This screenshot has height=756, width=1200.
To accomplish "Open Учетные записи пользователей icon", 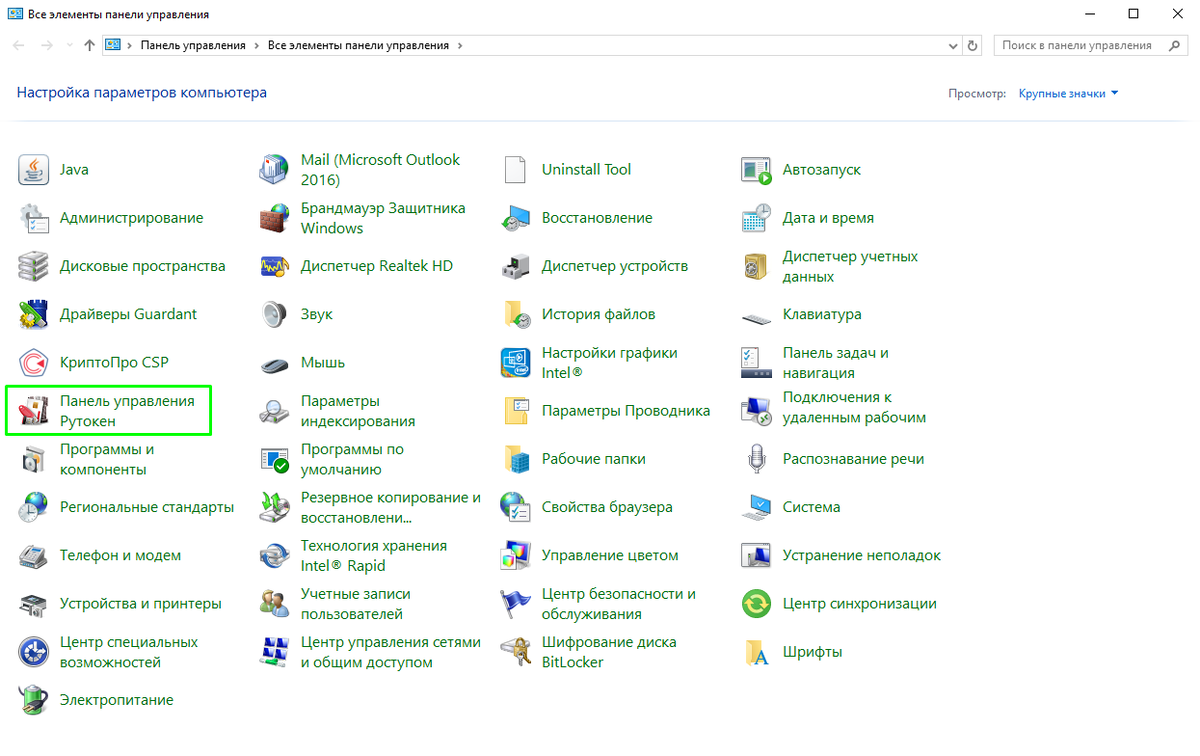I will 274,604.
